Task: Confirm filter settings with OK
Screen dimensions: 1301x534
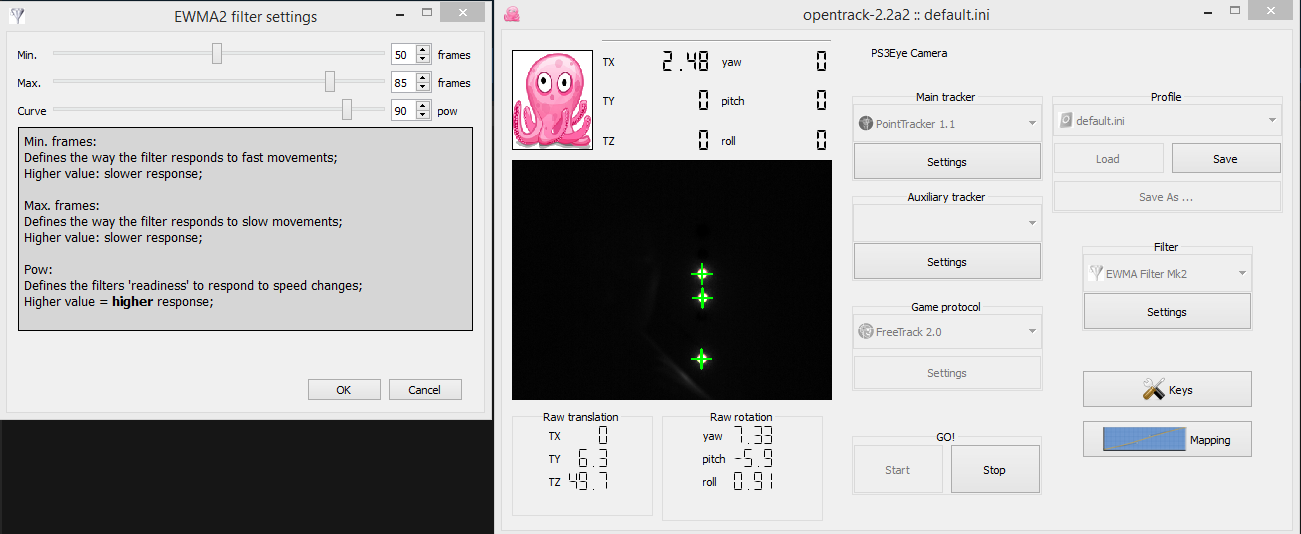Action: point(344,390)
